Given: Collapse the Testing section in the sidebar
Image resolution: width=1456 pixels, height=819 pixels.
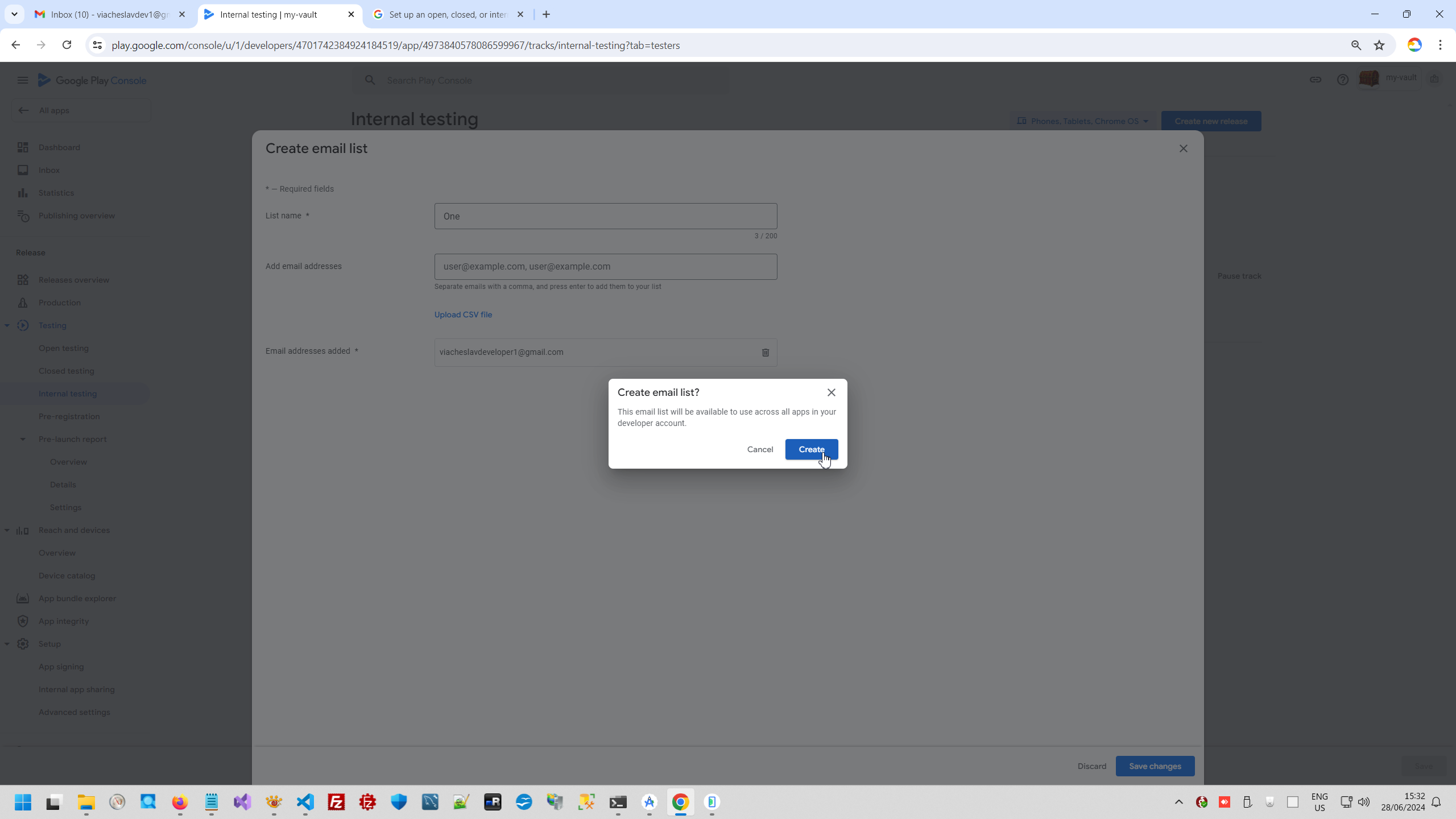Looking at the screenshot, I should pyautogui.click(x=7, y=325).
